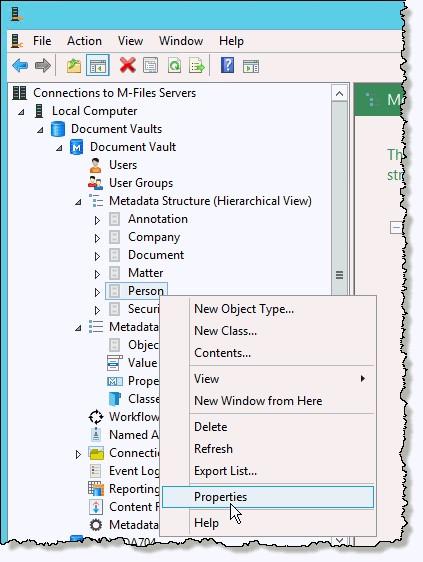Screen dimensions: 423x562
Task: Click the Up one level folder icon
Action: pos(74,66)
